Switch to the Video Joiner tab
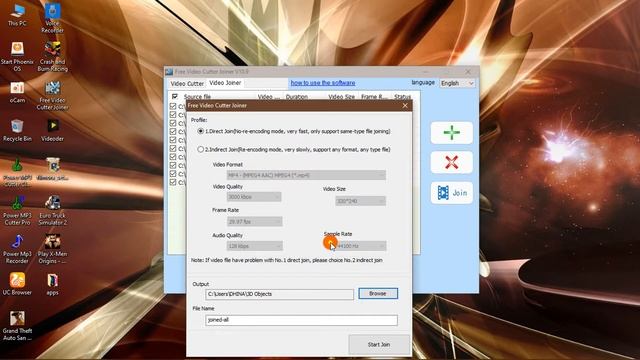Screen dimensions: 640x360 point(225,83)
